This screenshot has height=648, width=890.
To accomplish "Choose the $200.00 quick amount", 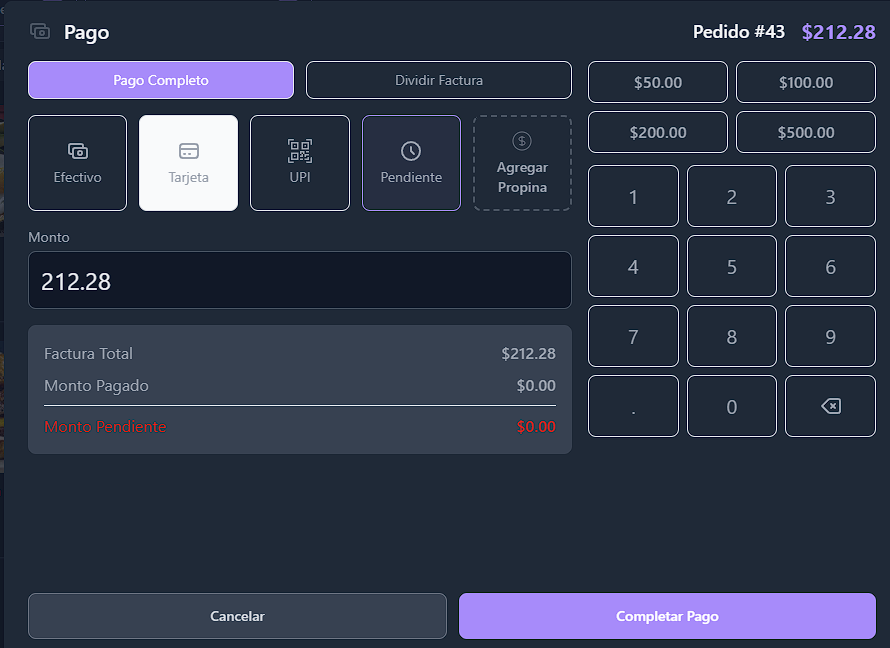I will [658, 132].
